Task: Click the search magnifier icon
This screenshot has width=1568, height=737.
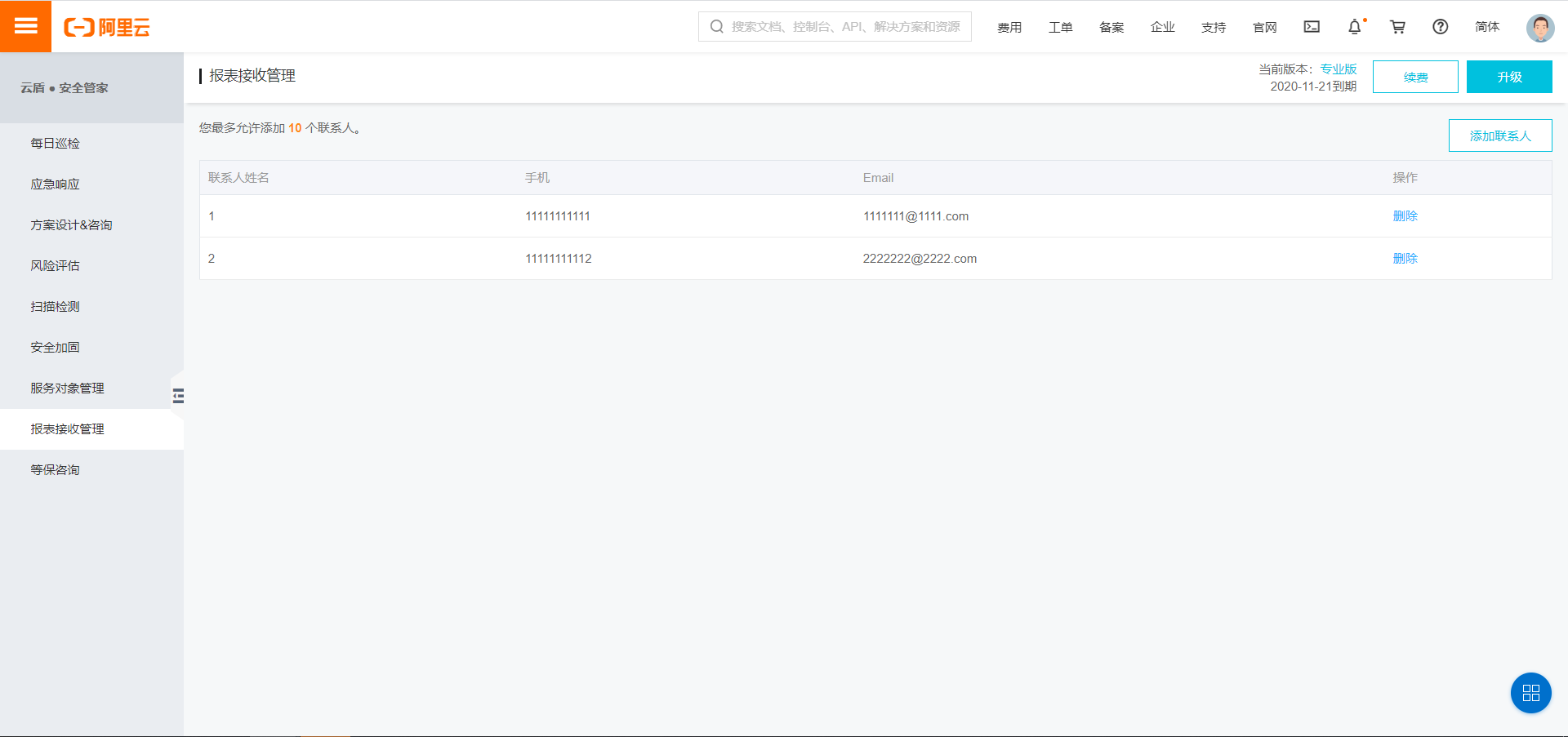Action: point(717,27)
